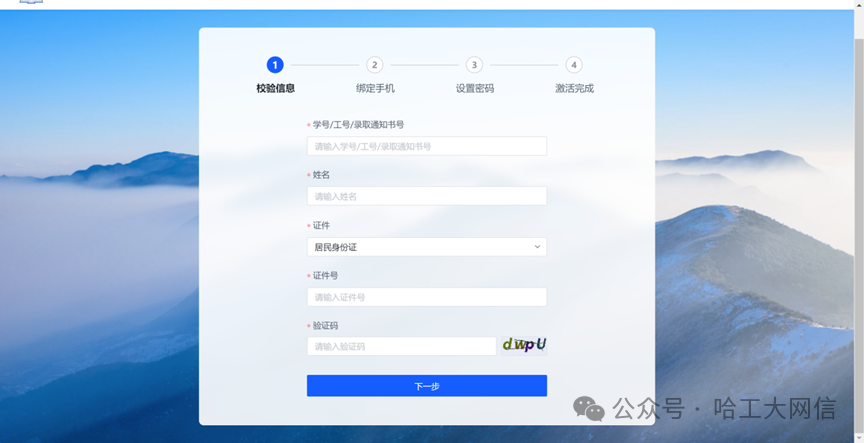This screenshot has height=443, width=864.
Task: Click into the 姓名 name field
Action: tap(426, 196)
